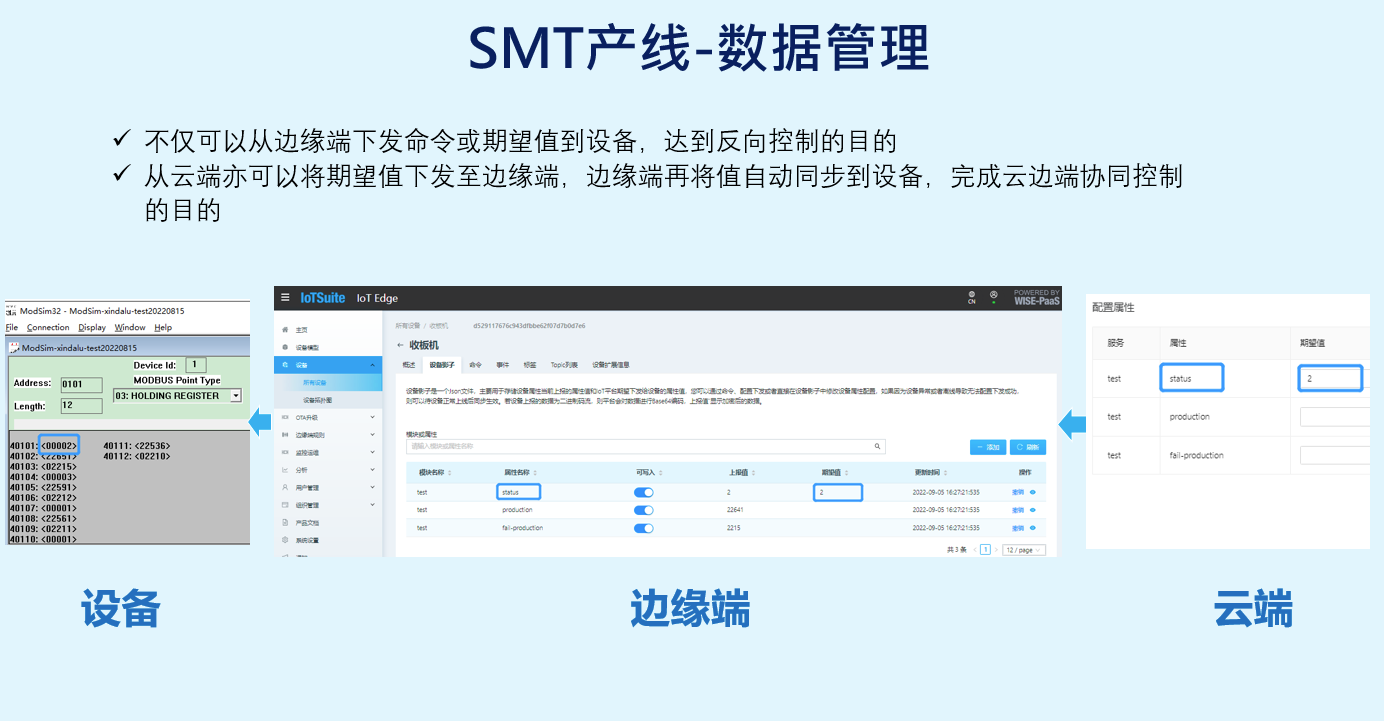The width and height of the screenshot is (1384, 721).
Task: Open the Window menu in ModSim32
Action: 130,327
